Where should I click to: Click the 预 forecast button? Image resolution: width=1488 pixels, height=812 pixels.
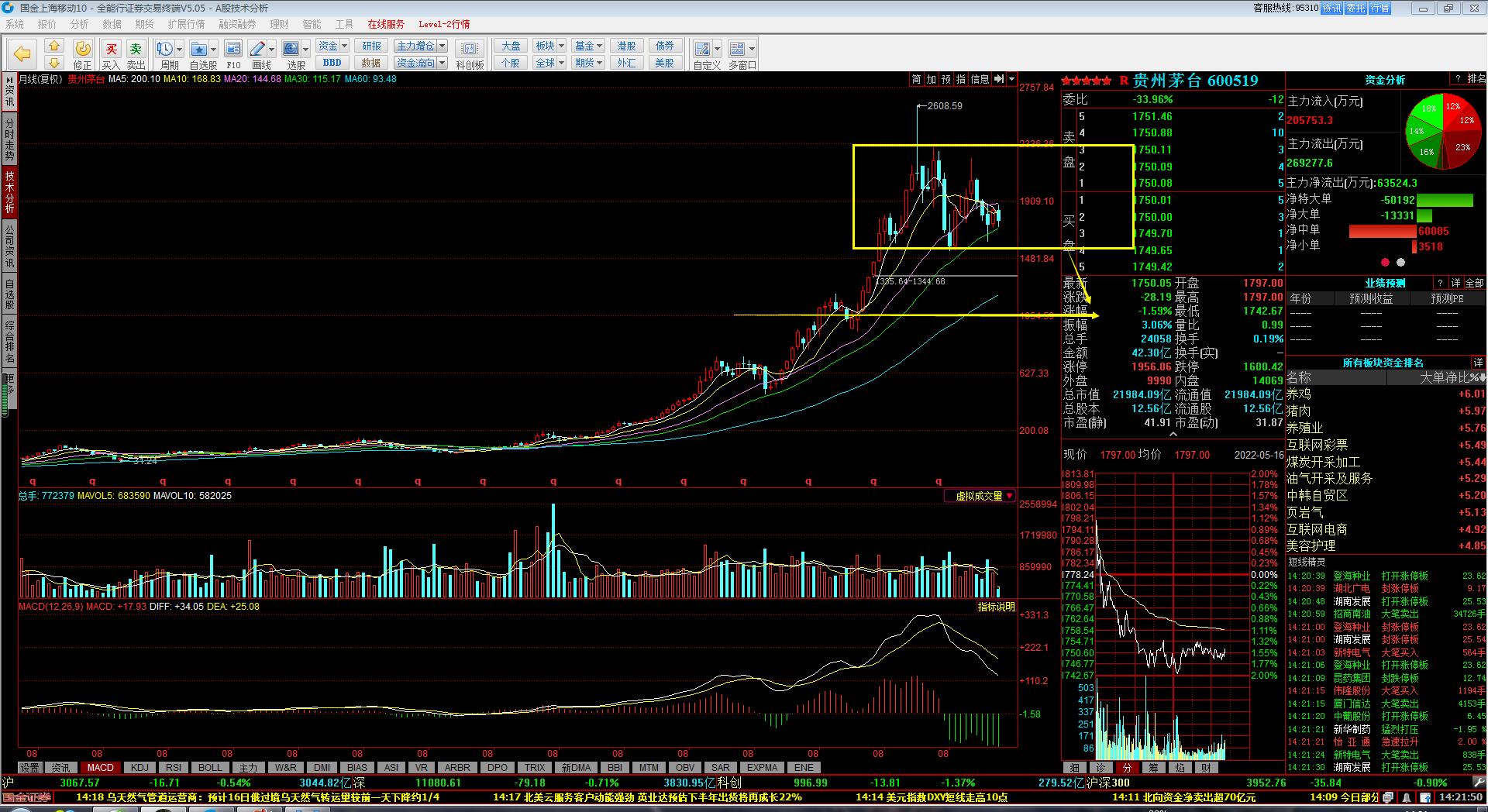click(946, 79)
